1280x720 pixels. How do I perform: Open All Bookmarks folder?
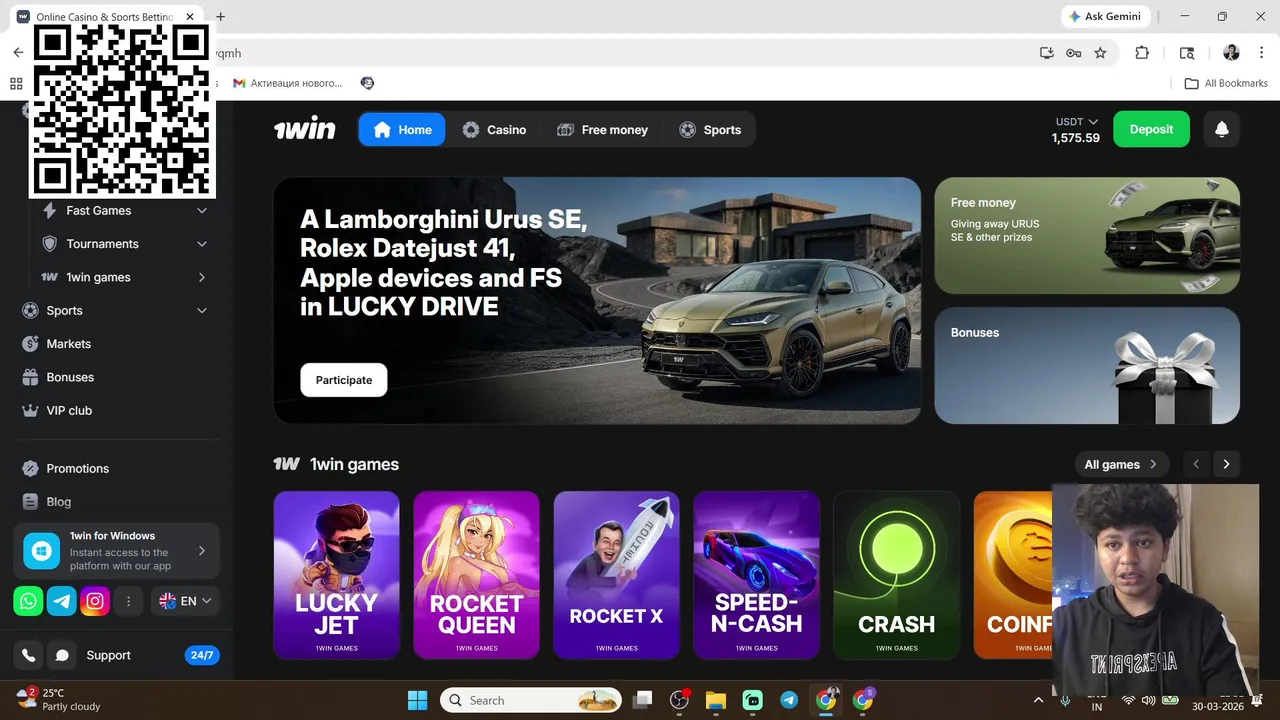[x=1226, y=83]
